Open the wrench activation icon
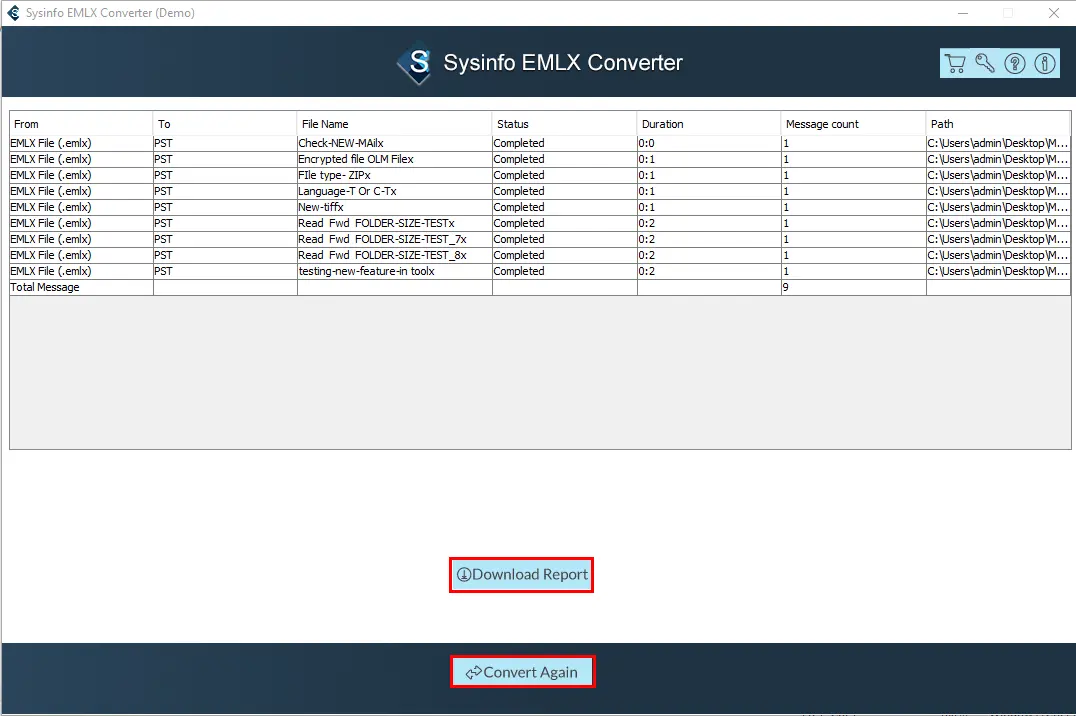Image resolution: width=1076 pixels, height=716 pixels. point(985,63)
